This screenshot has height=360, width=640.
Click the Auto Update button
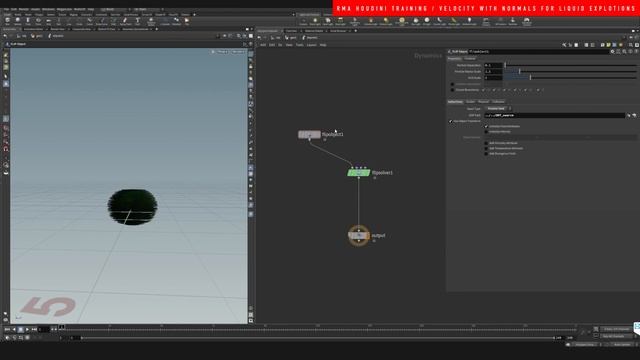[x=622, y=344]
